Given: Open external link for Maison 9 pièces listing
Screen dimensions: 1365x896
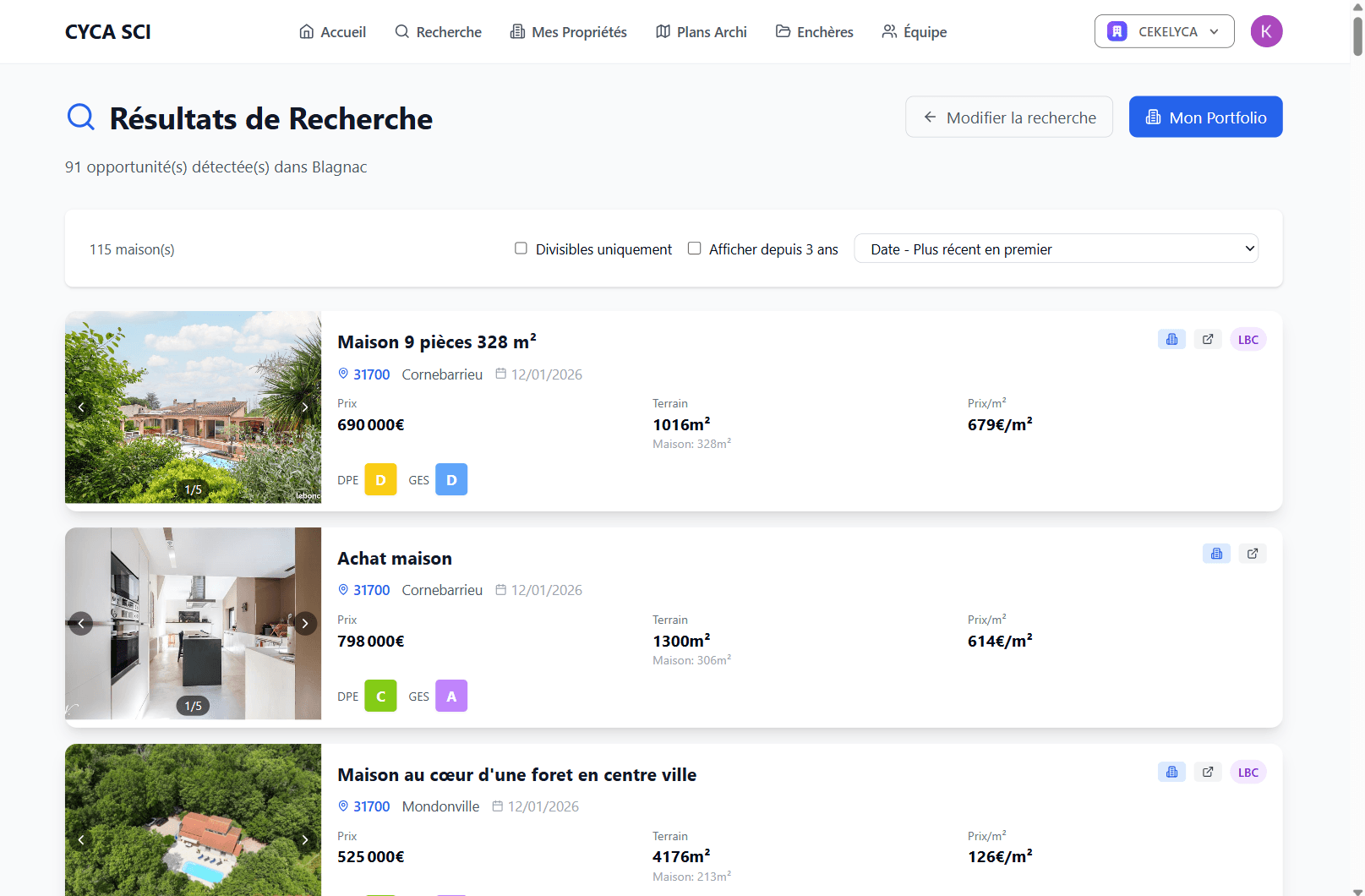Looking at the screenshot, I should pos(1208,339).
